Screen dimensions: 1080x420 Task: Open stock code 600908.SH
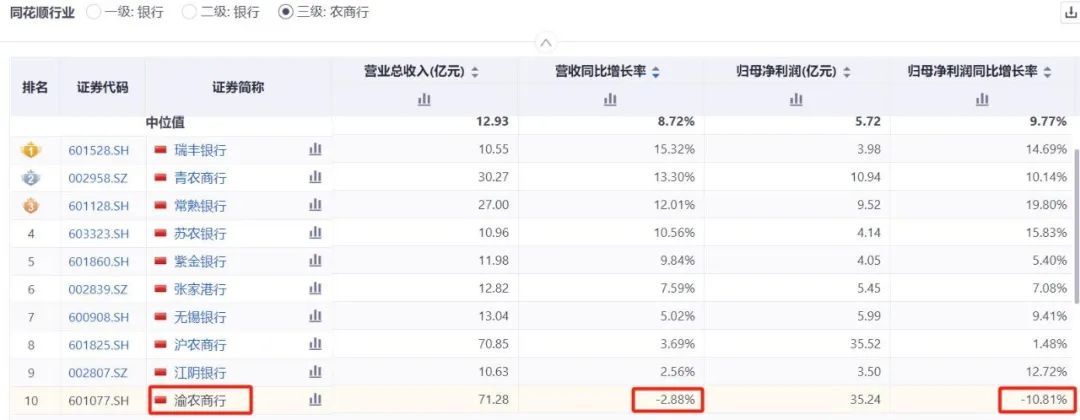(98, 317)
